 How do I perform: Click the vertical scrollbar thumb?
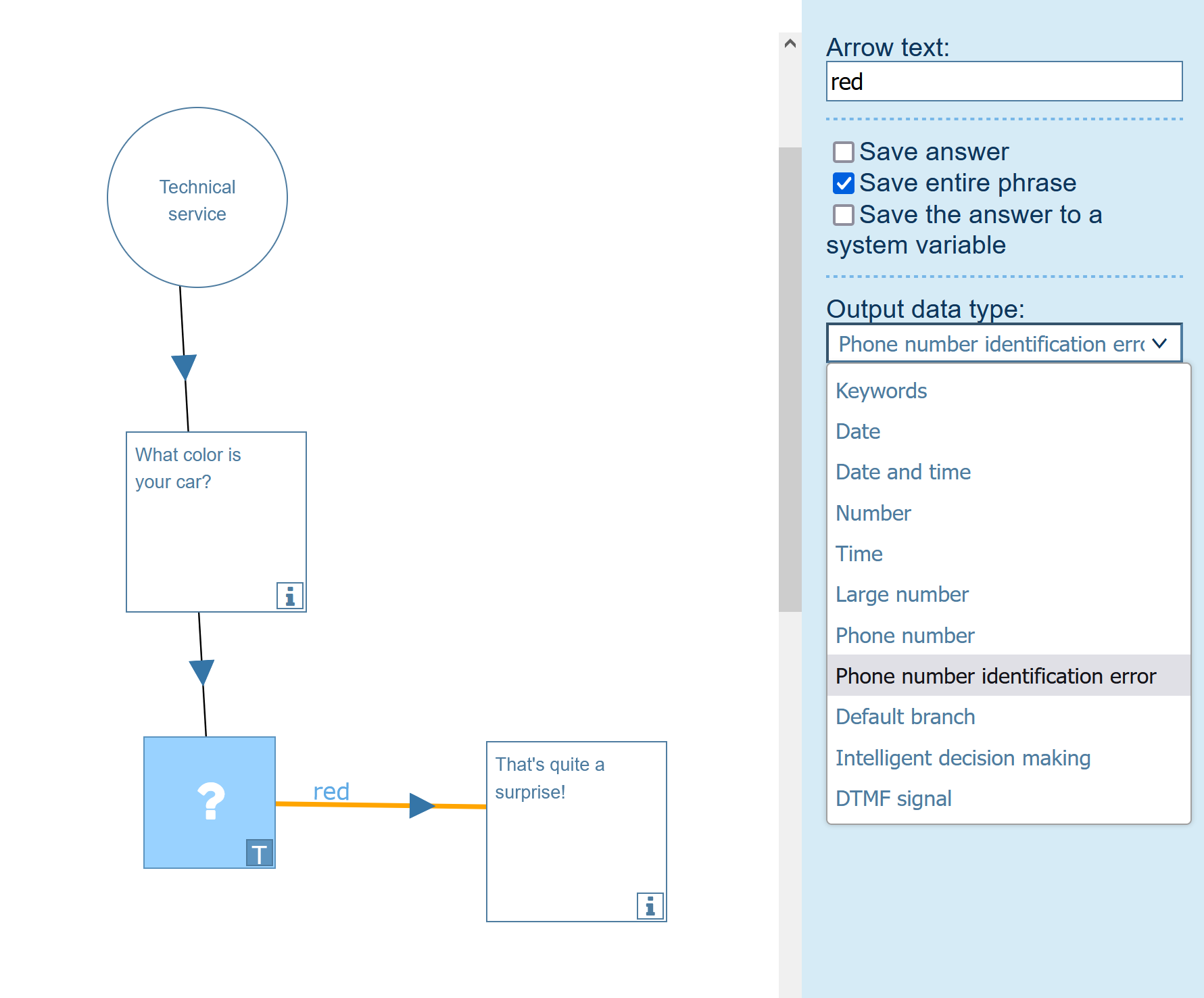pos(790,379)
